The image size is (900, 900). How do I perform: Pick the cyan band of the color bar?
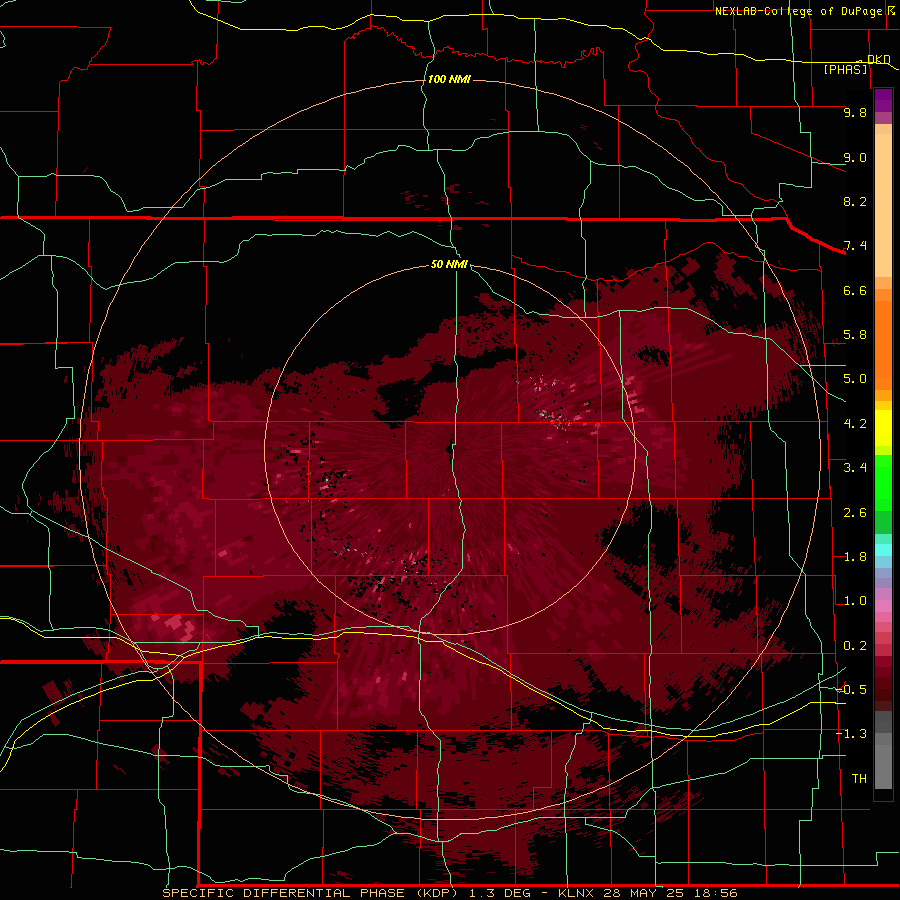click(883, 550)
